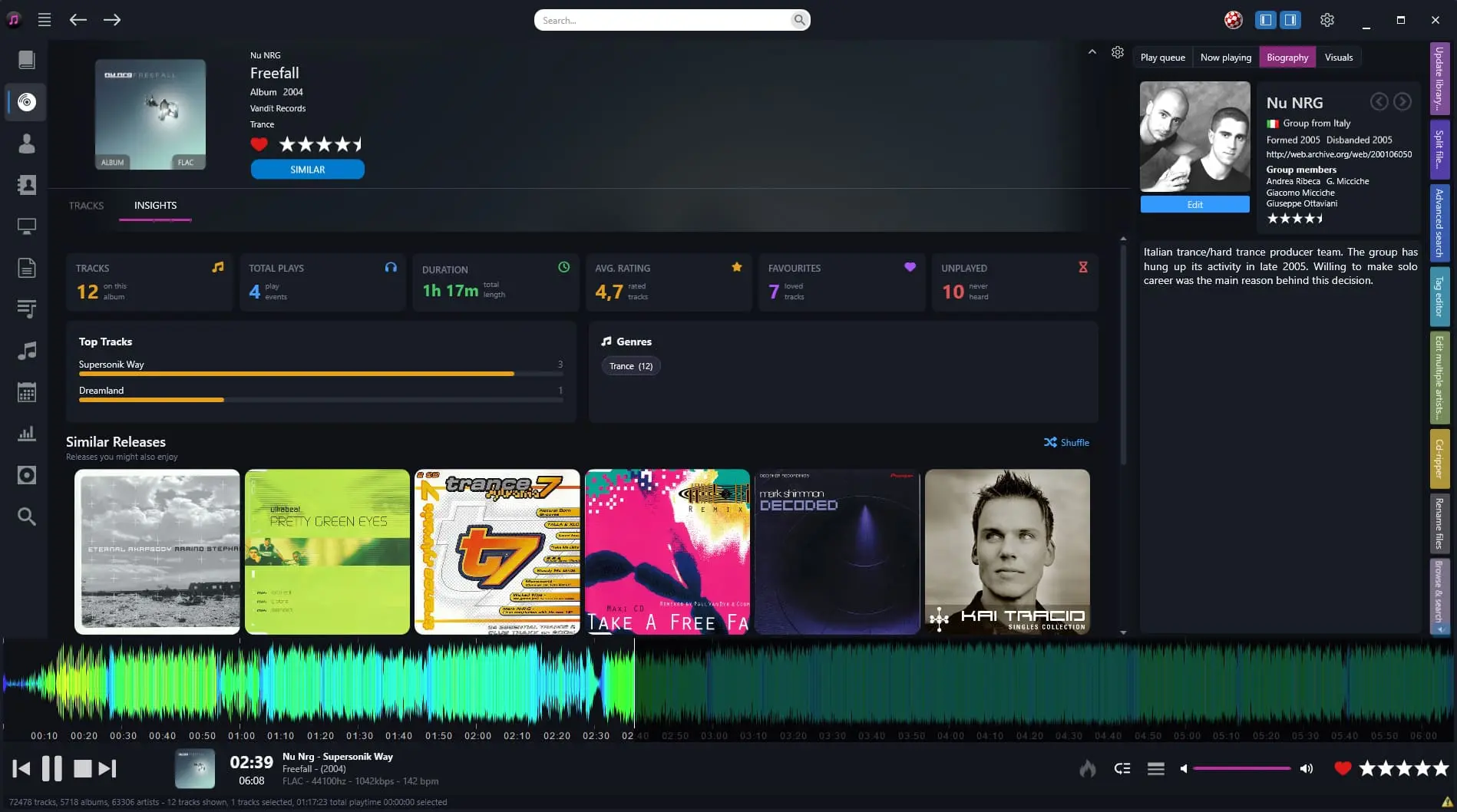Screen dimensions: 1457x812
Task: Toggle favourite heart in player bar
Action: [1343, 767]
